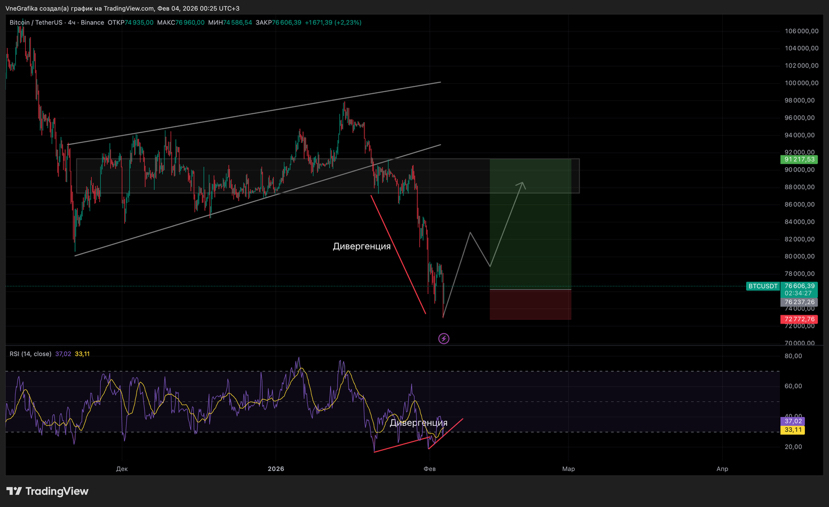The image size is (829, 507).
Task: Click the yellow 33,11 RSI legend value
Action: coord(82,354)
